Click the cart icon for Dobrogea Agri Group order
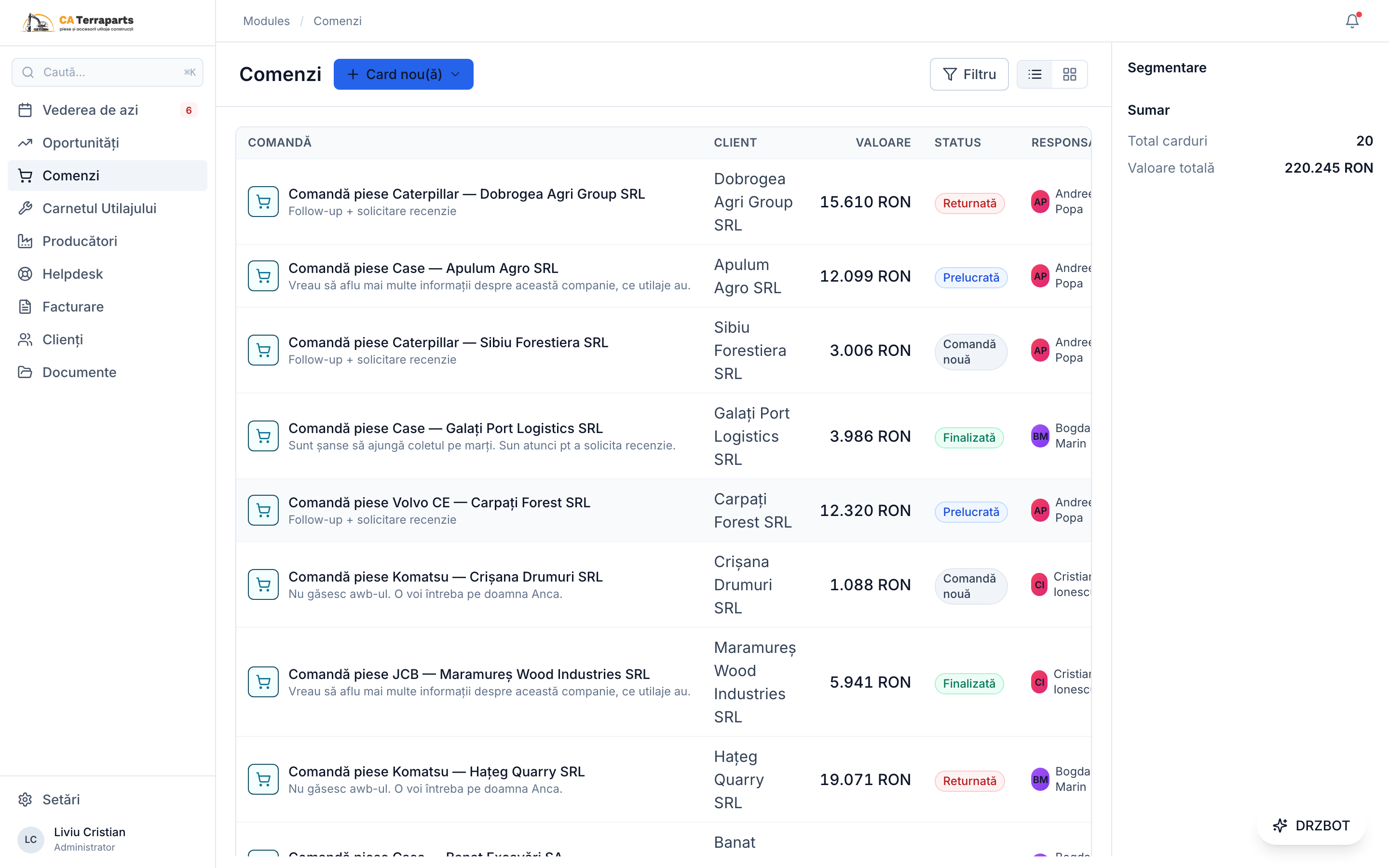This screenshot has height=868, width=1389. (x=263, y=202)
